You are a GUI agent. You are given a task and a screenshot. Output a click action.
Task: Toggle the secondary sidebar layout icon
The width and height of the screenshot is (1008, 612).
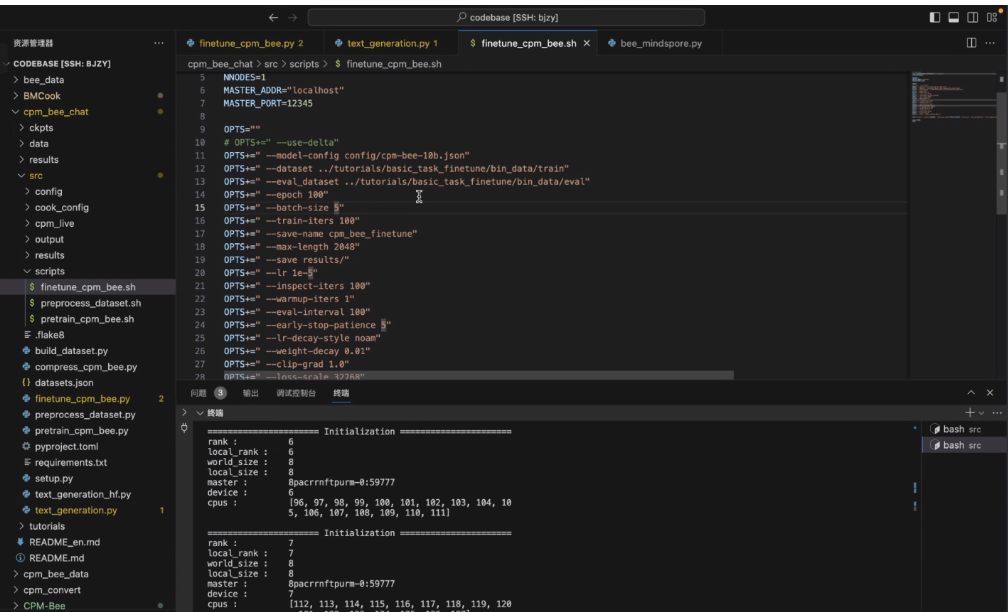pyautogui.click(x=971, y=17)
